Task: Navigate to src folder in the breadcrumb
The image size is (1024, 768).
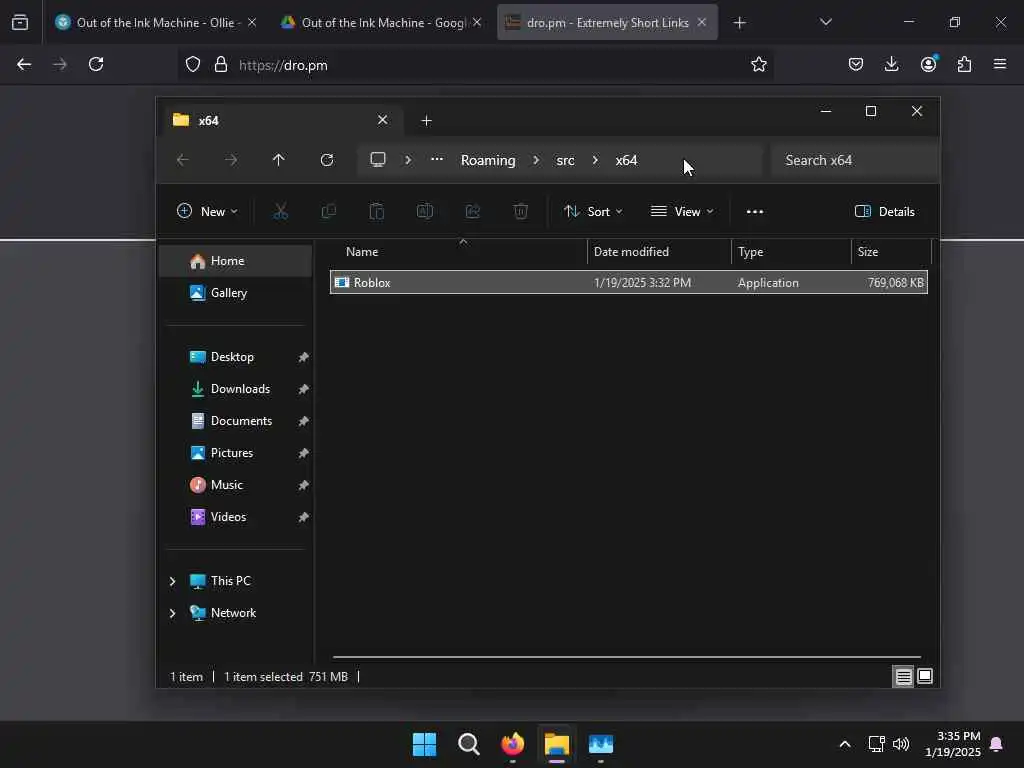Action: coord(565,160)
